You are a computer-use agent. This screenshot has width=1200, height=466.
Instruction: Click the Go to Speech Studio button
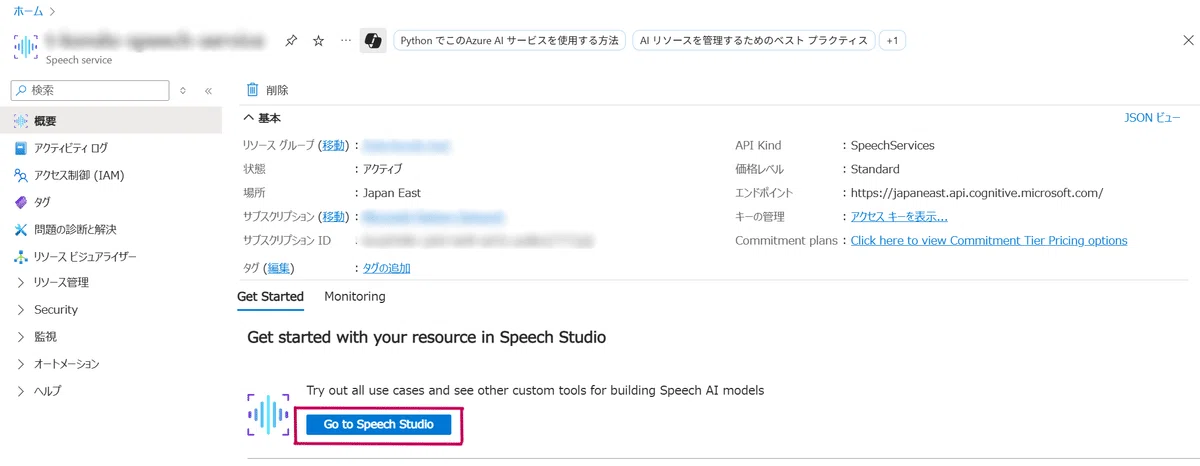[379, 425]
